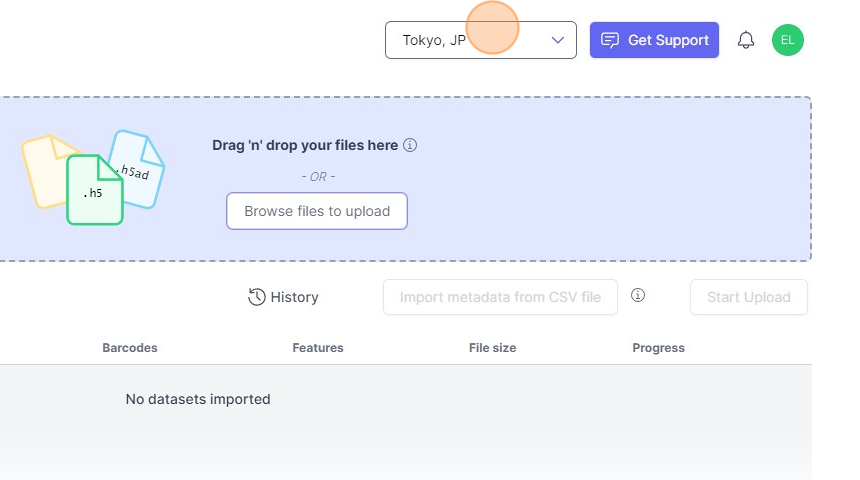Expand the location selector chevron arrow

click(x=558, y=40)
